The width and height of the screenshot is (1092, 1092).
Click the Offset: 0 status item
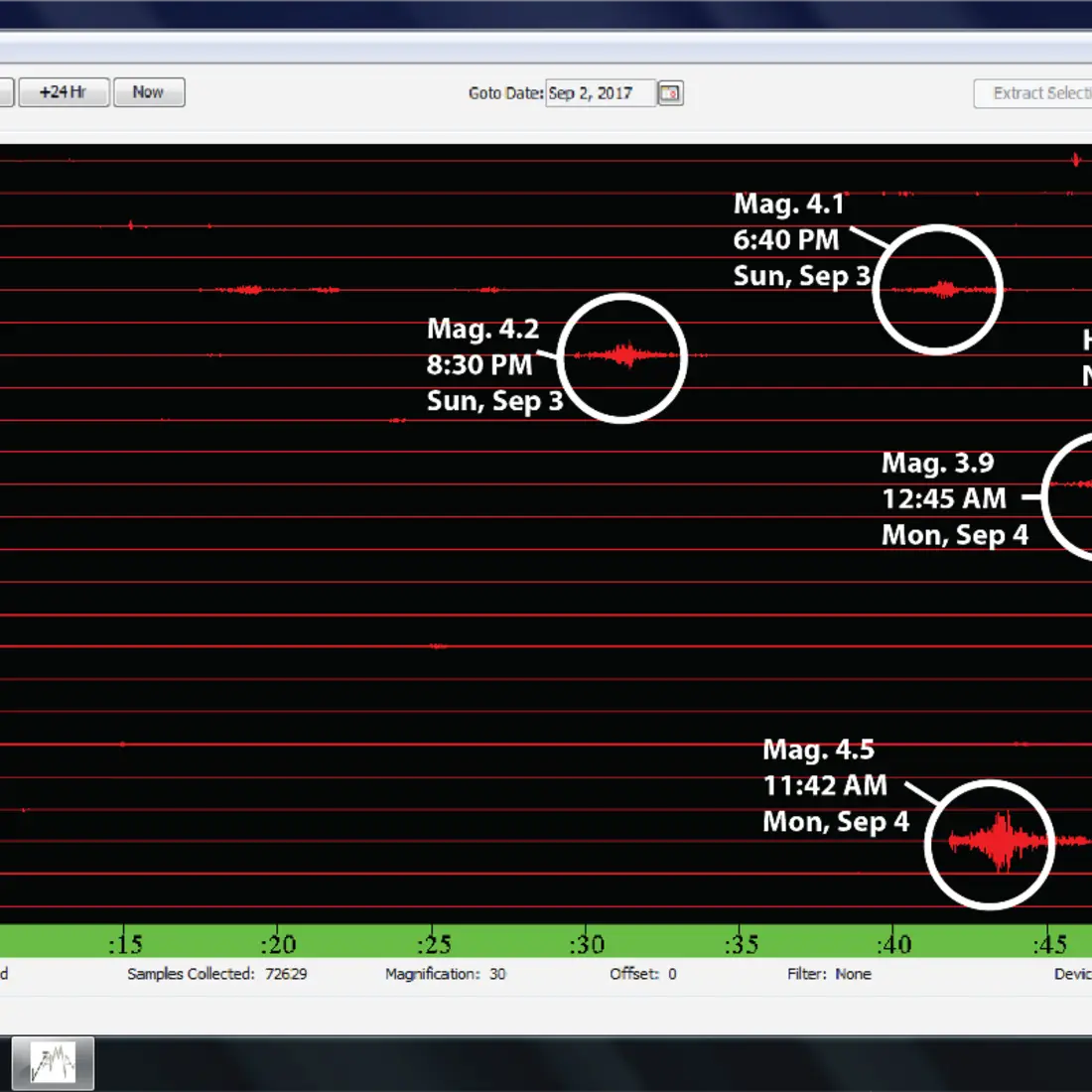[643, 974]
